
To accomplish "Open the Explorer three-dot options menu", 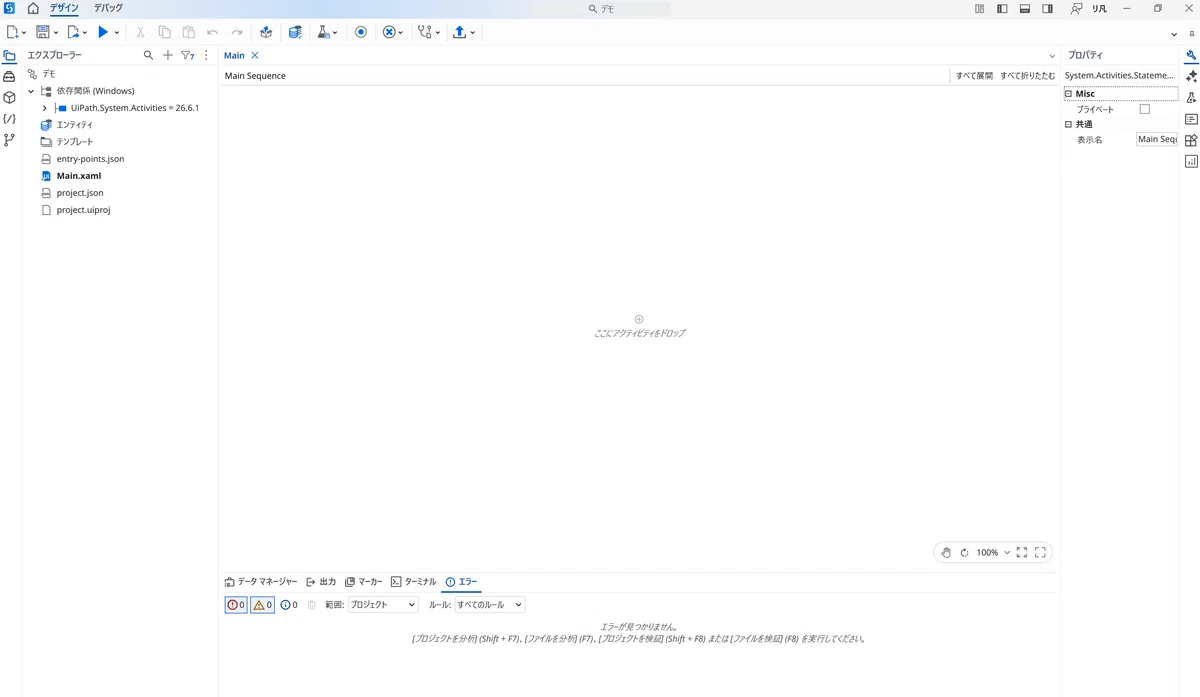I will [206, 55].
